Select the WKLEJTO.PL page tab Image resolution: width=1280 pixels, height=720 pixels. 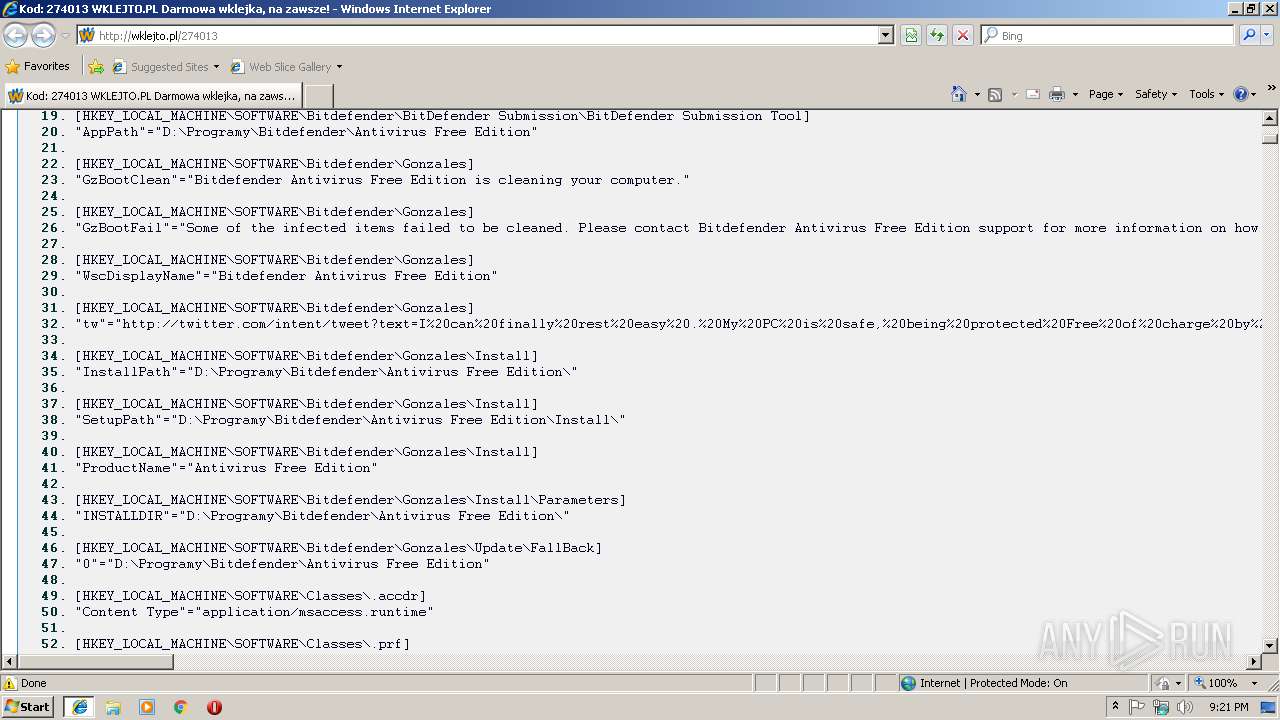[x=152, y=95]
